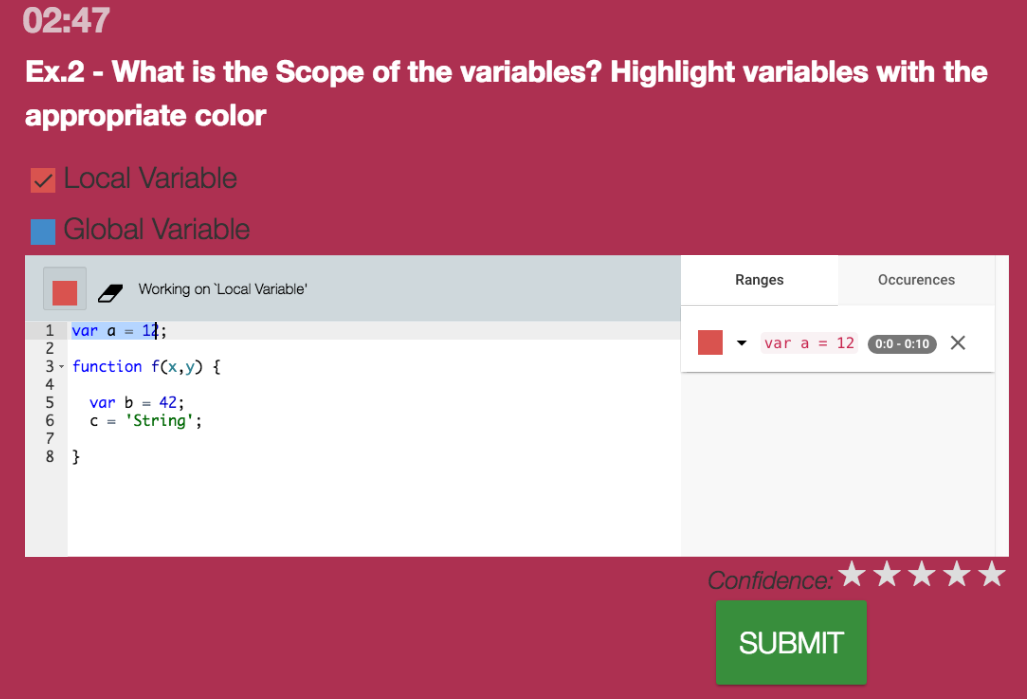
Task: Select the Global Variable blue checkbox
Action: coord(43,231)
